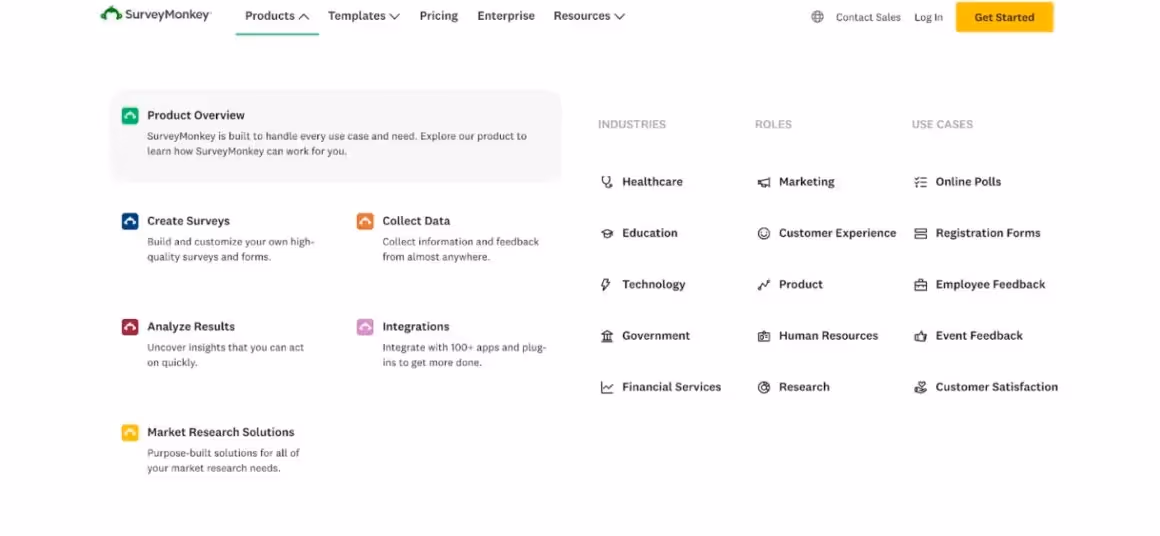Open the Registration Forms use case
The width and height of the screenshot is (1160, 536).
pos(988,233)
